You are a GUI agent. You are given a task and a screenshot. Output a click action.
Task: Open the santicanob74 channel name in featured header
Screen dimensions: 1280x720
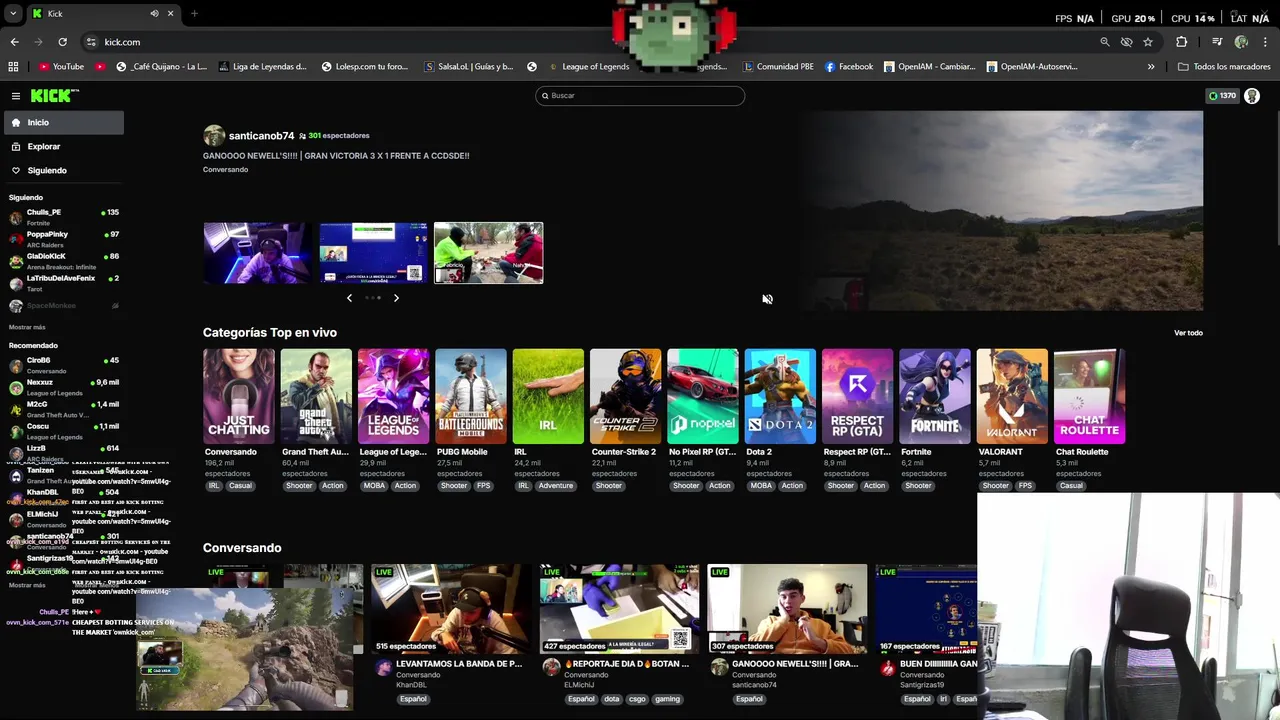pos(261,136)
